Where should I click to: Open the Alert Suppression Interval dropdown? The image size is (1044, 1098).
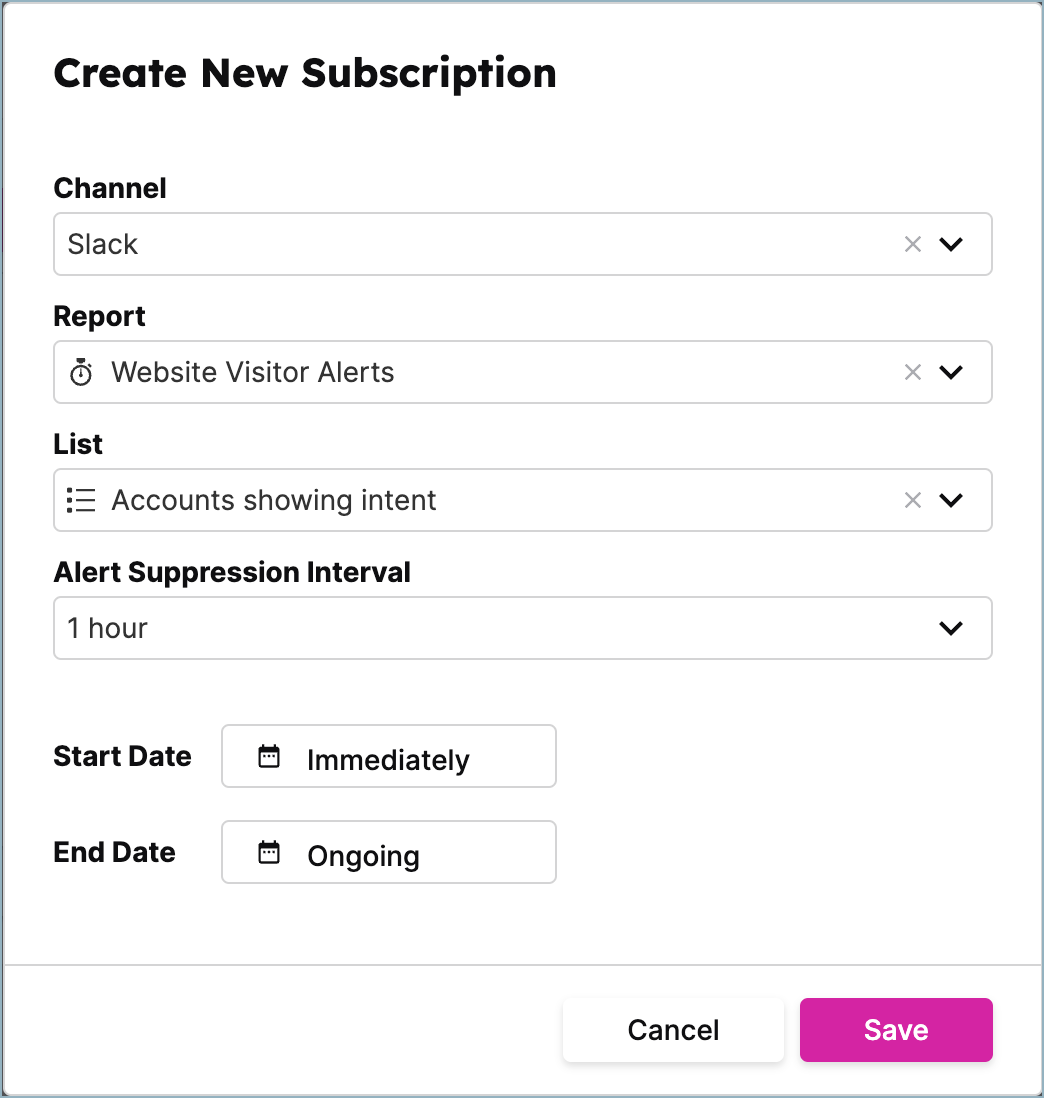pyautogui.click(x=951, y=628)
